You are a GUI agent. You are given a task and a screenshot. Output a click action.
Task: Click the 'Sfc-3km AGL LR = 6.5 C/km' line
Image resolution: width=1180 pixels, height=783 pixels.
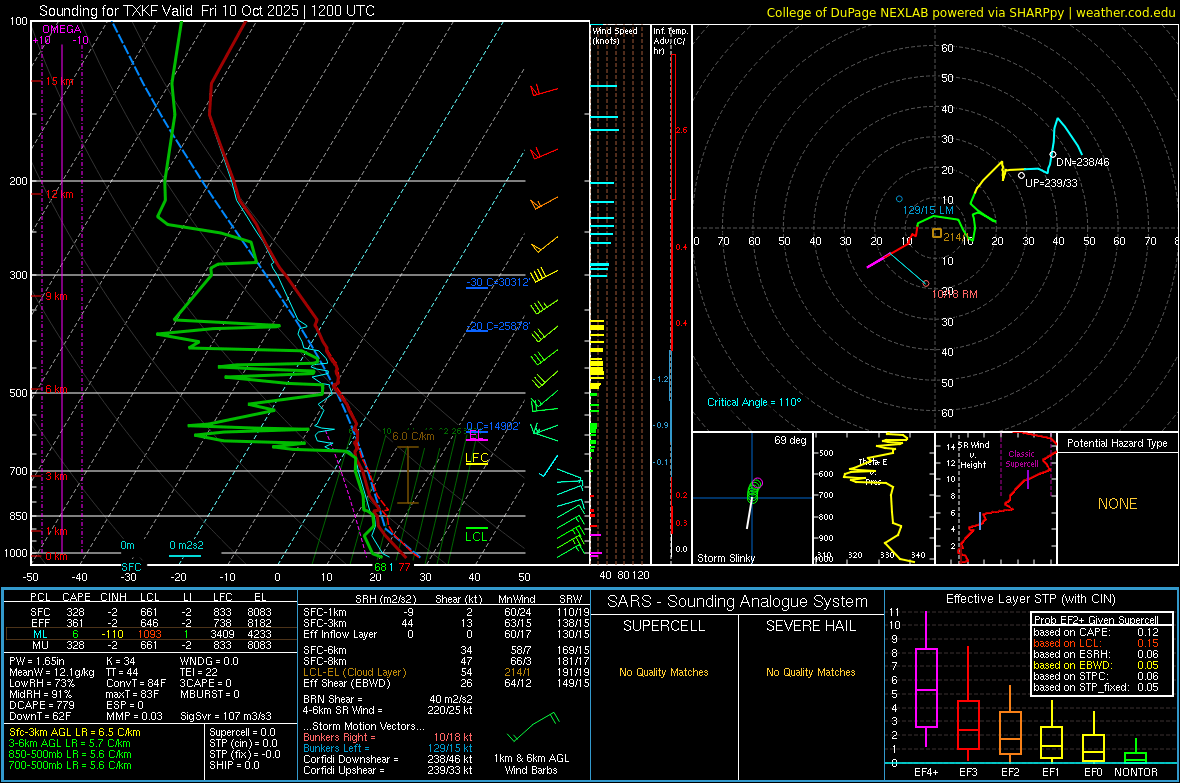[x=75, y=732]
